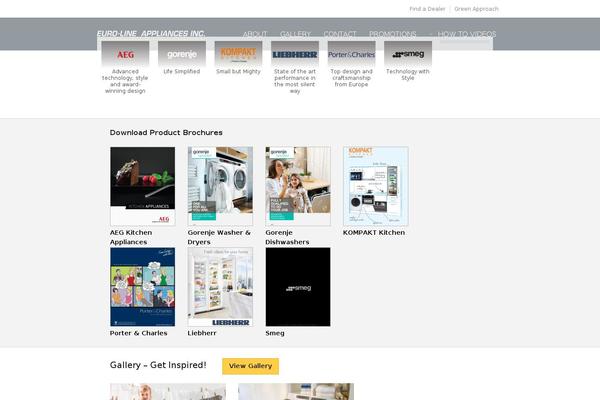
Task: Open the Liebherr refrigerator brochure cover
Action: (x=220, y=287)
